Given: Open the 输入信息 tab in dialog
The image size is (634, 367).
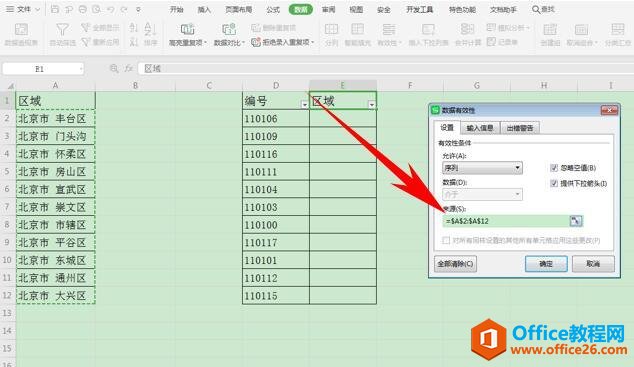Looking at the screenshot, I should [480, 128].
